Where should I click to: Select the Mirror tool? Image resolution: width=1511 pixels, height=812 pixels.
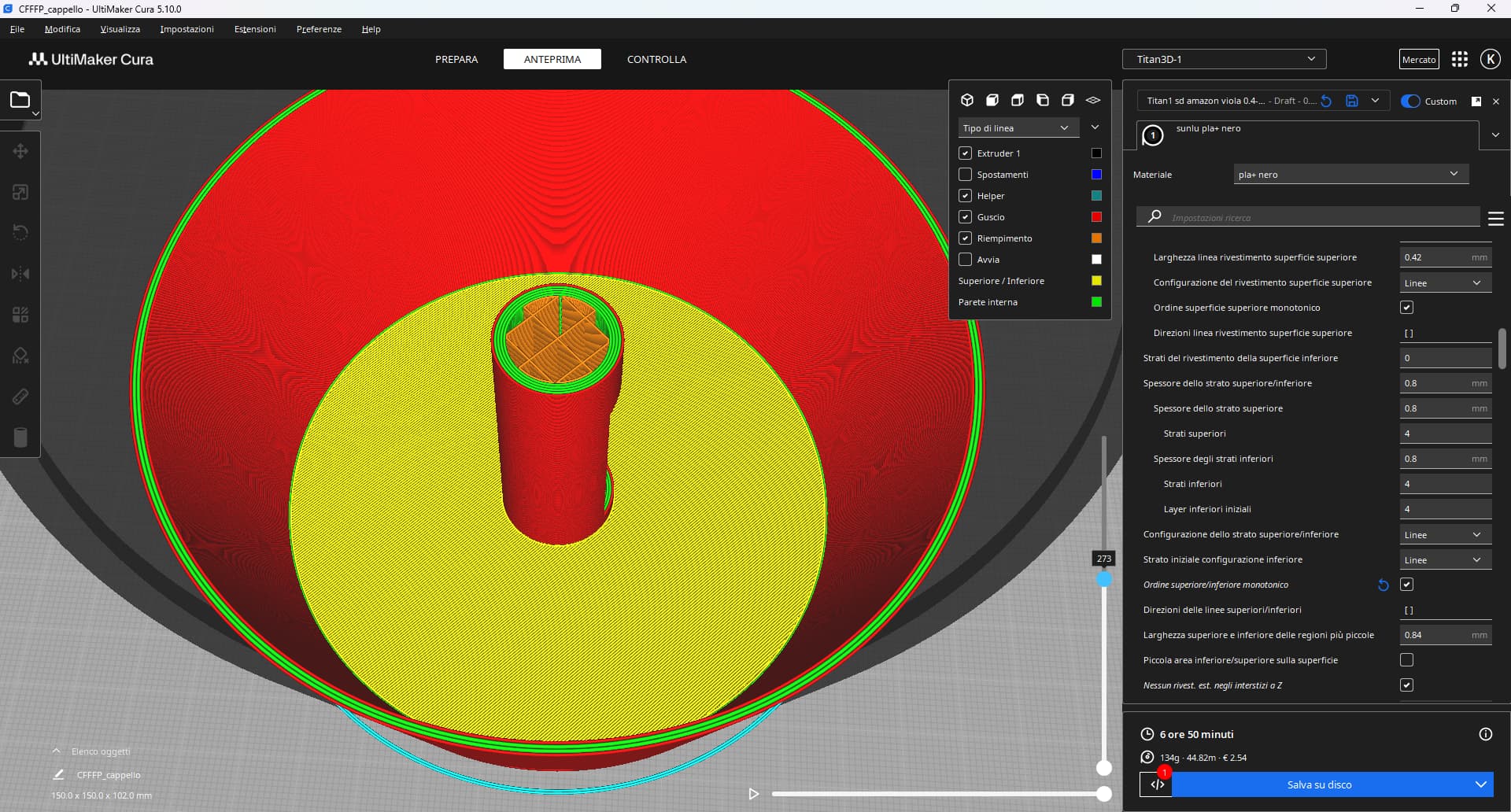coord(20,274)
